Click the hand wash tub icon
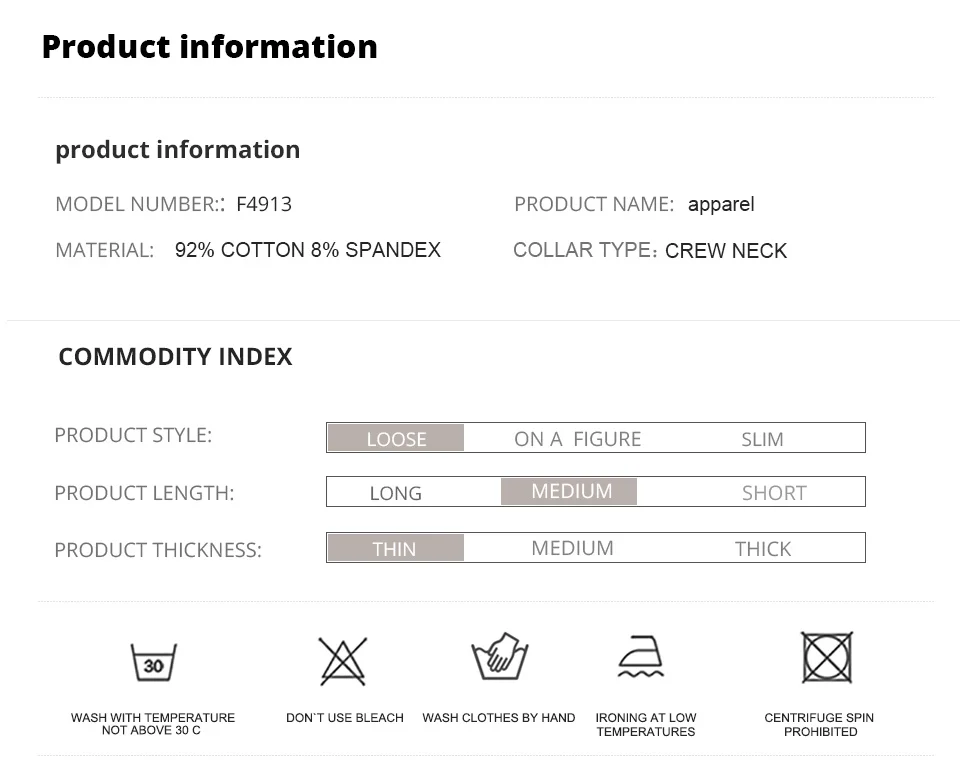Screen dimensions: 960x780 click(500, 656)
